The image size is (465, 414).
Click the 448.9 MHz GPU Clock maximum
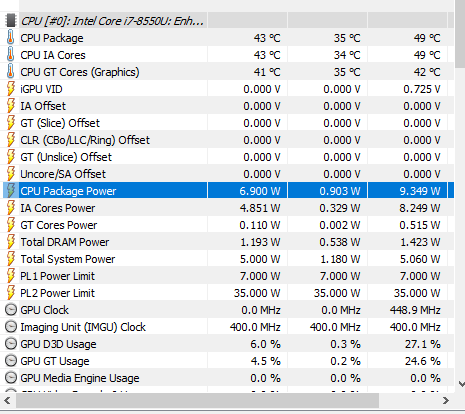[415, 310]
